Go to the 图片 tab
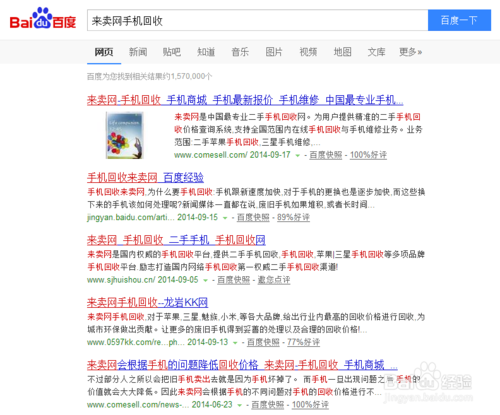 click(x=274, y=52)
